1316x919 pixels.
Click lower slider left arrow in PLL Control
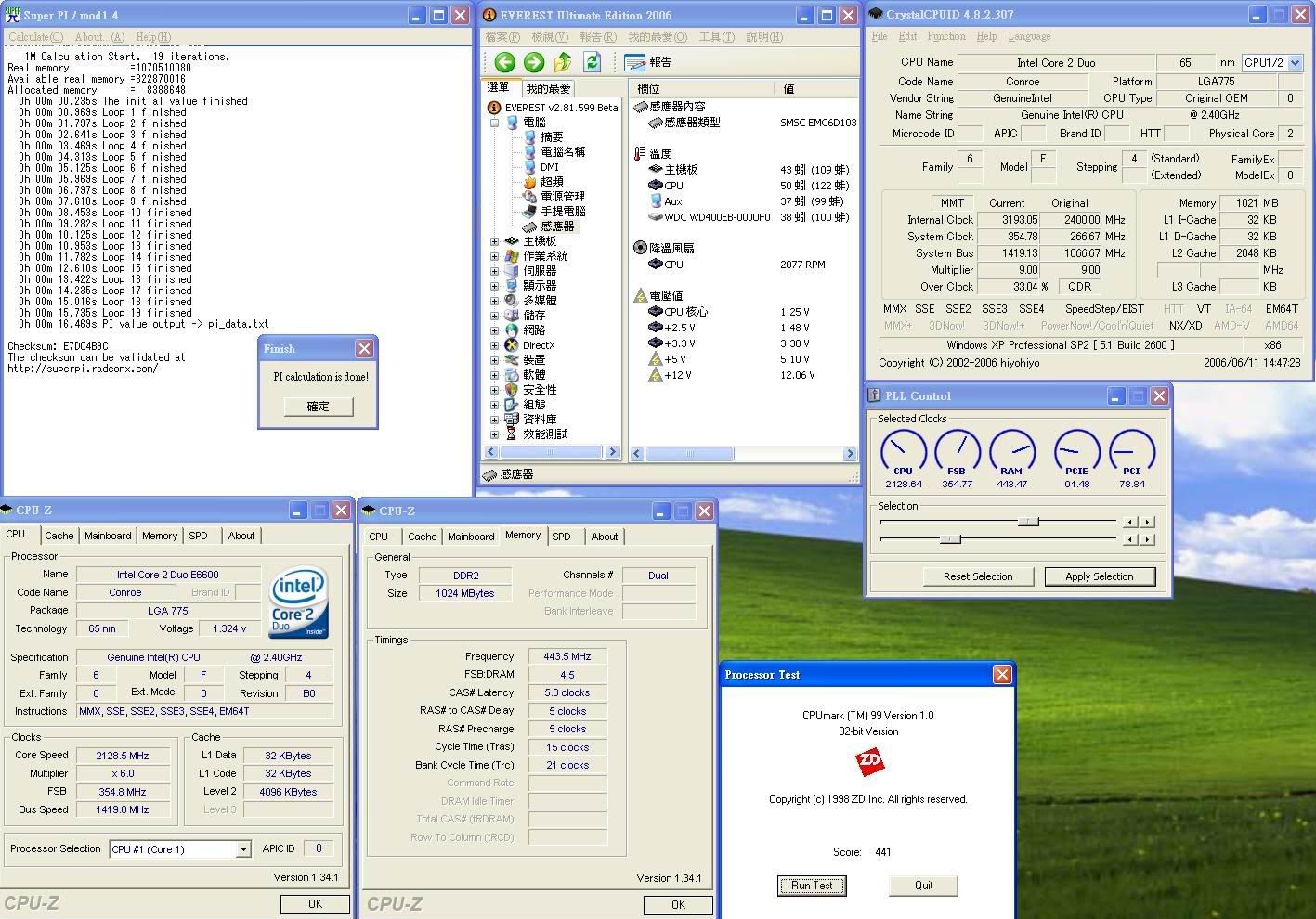point(1130,538)
